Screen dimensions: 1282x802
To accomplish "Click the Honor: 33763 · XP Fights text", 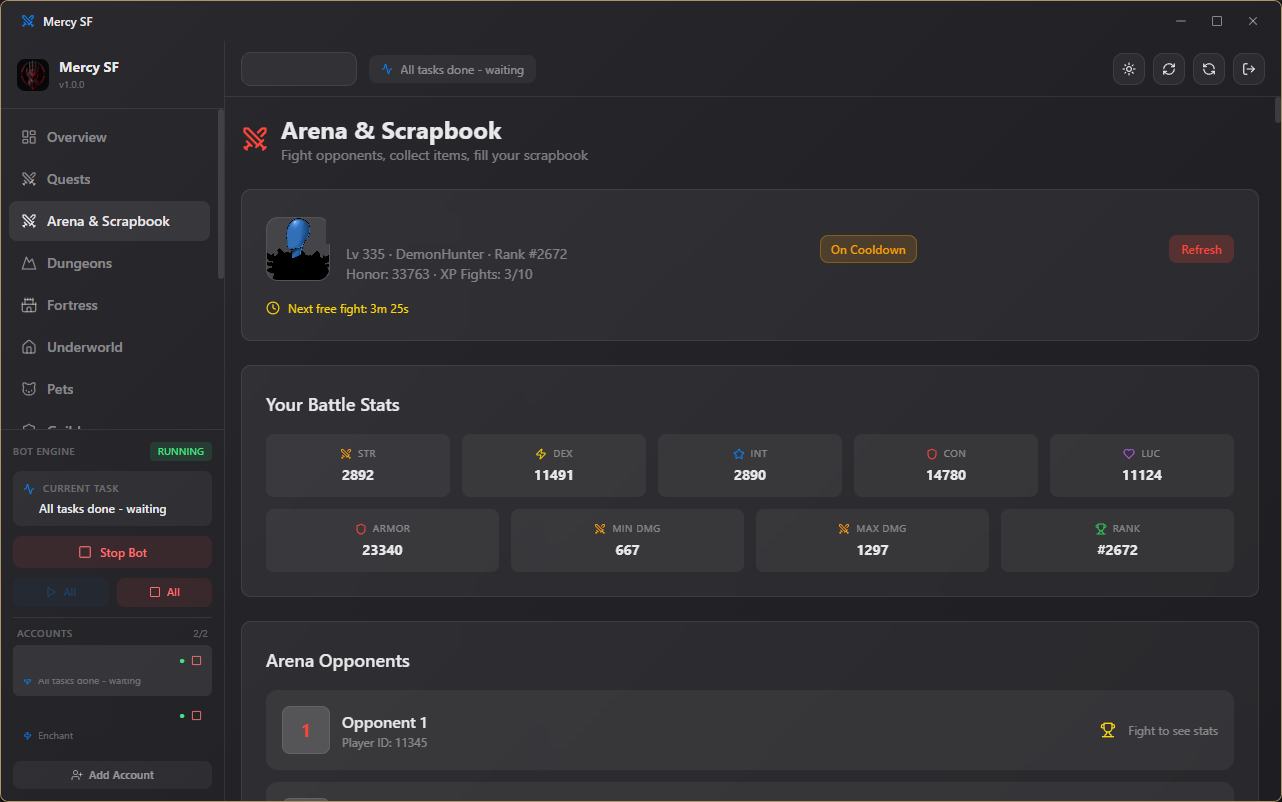I will pos(439,274).
